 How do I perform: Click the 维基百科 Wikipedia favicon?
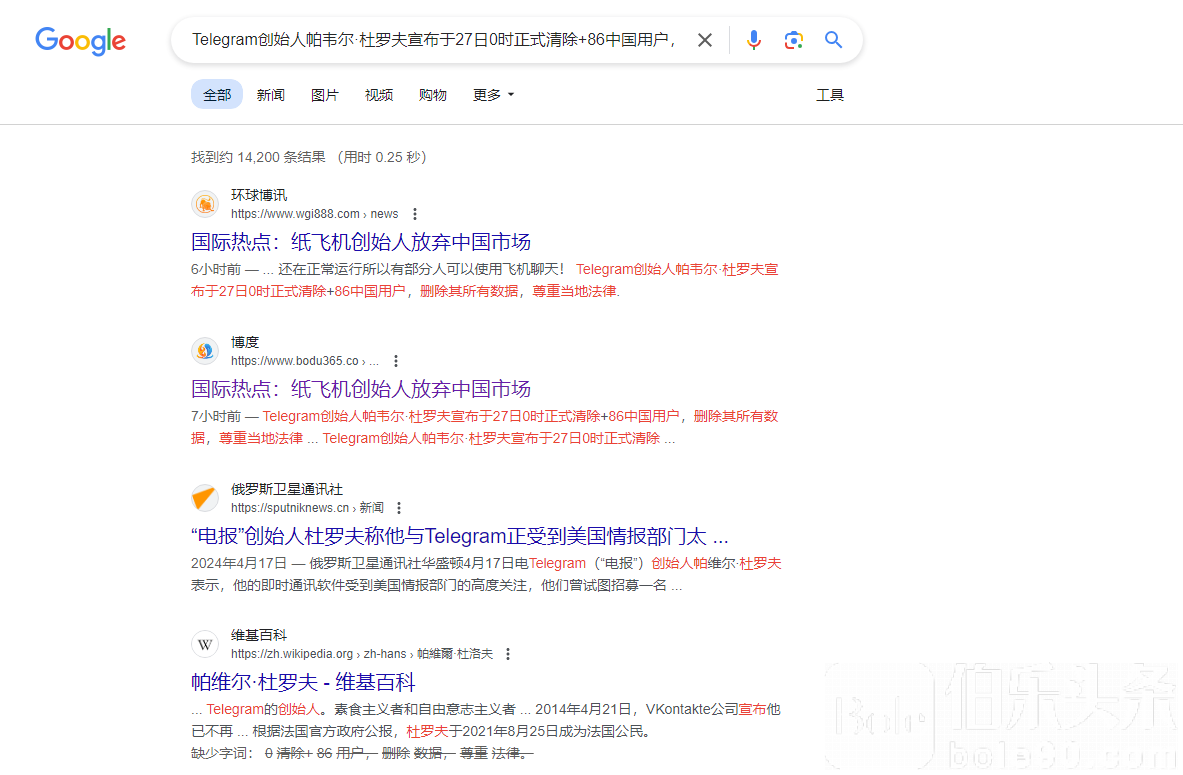204,644
